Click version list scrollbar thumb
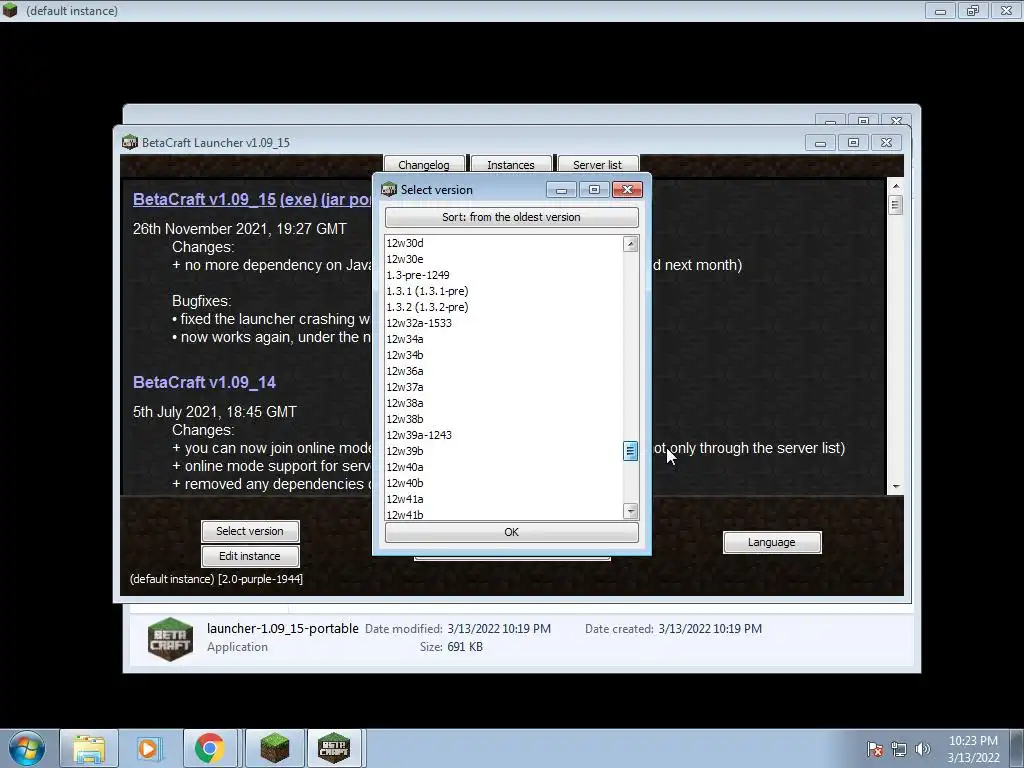This screenshot has height=768, width=1024. pyautogui.click(x=630, y=451)
